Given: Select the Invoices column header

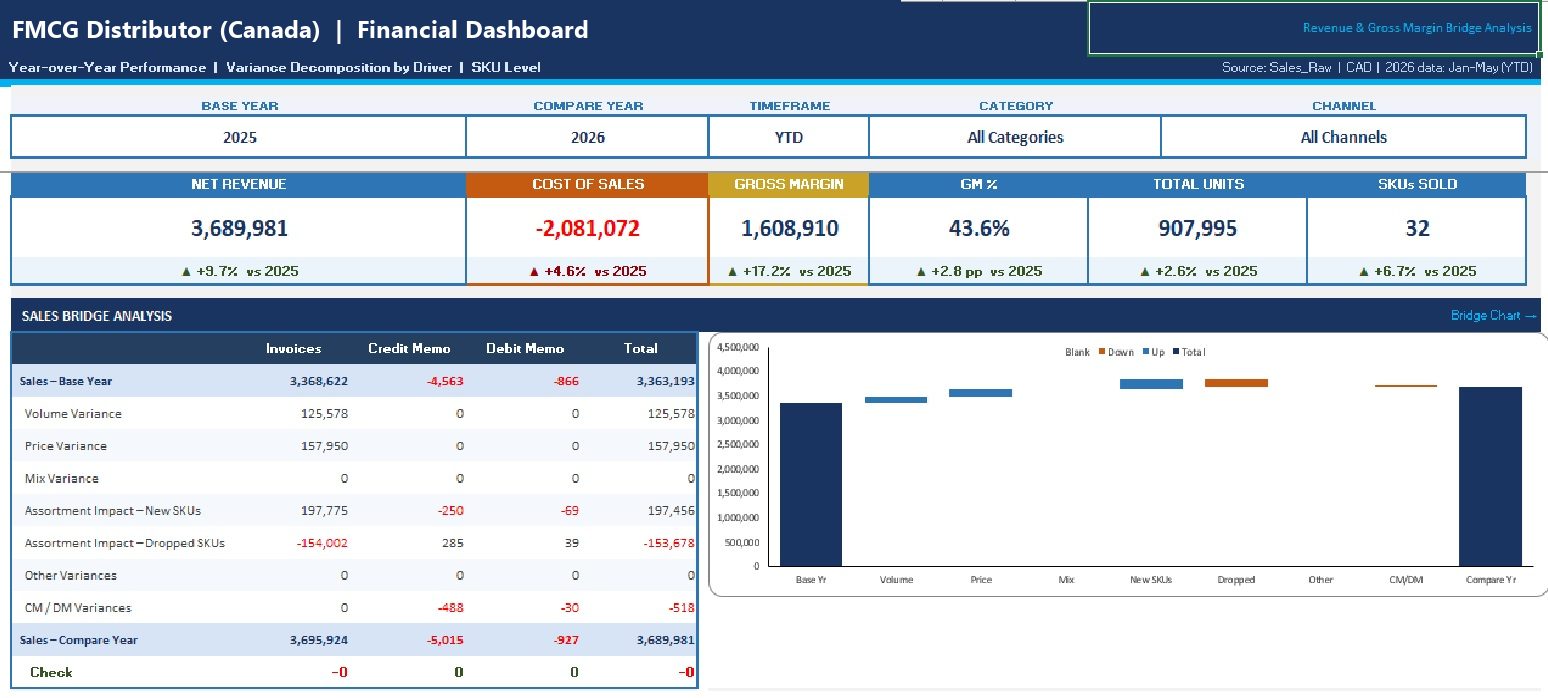Looking at the screenshot, I should [293, 349].
